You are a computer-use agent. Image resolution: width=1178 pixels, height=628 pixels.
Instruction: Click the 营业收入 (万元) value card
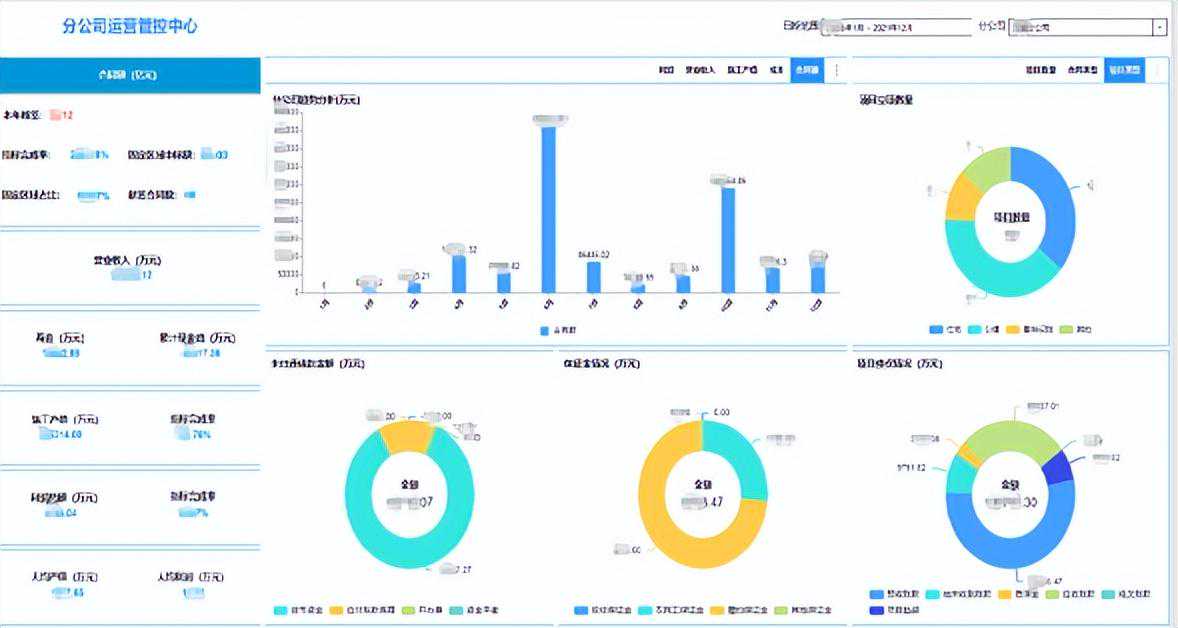[129, 266]
